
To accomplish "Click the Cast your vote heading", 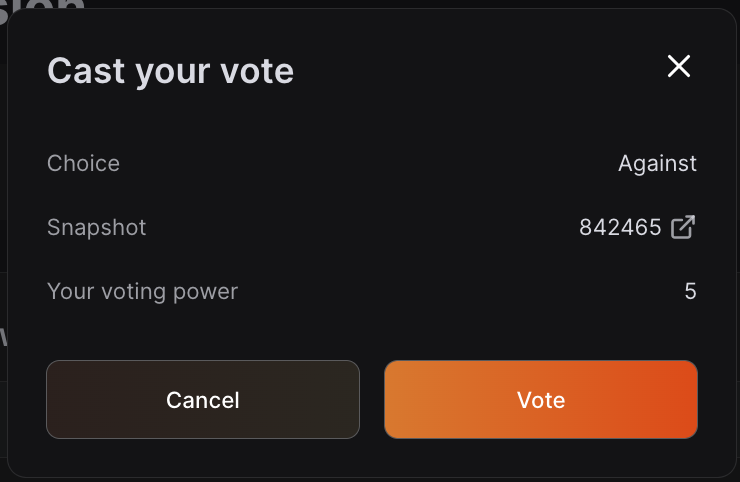I will [170, 71].
